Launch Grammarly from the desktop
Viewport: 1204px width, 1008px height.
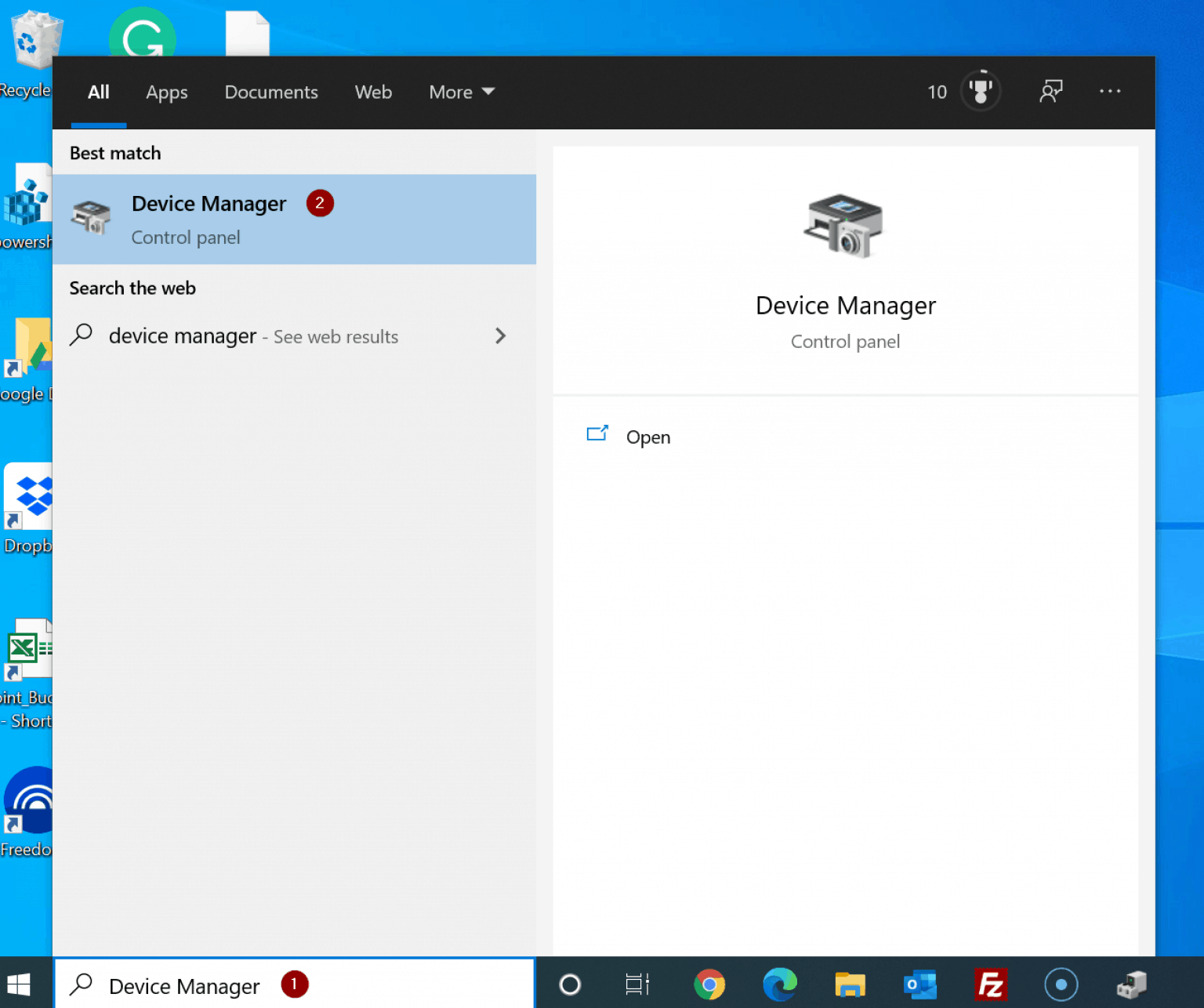(143, 33)
